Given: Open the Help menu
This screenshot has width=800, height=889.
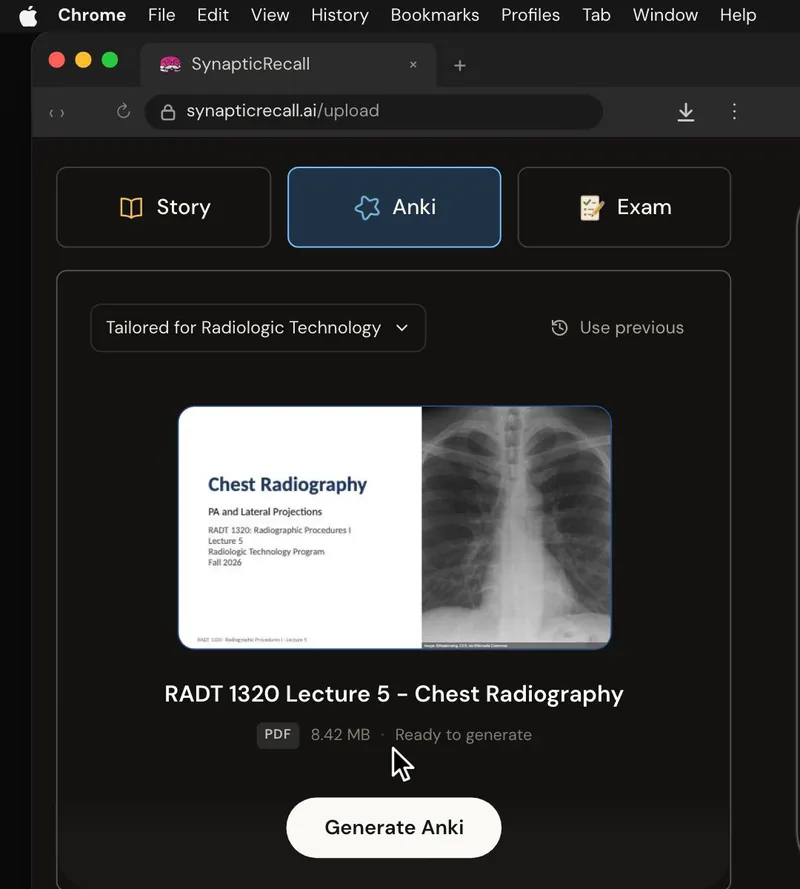Looking at the screenshot, I should [738, 15].
